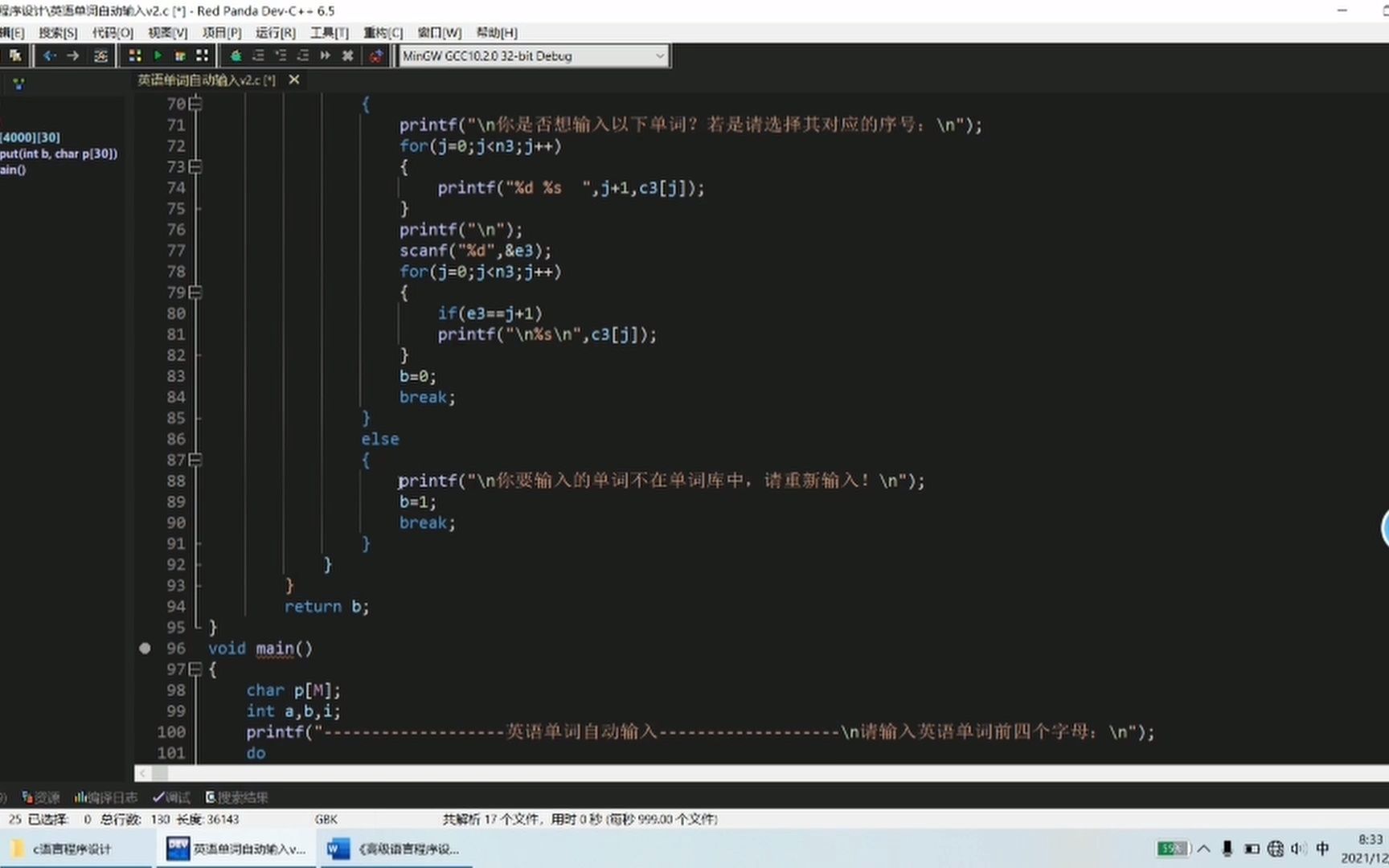
Task: Click the green 59% badge in the tray
Action: 1173,849
